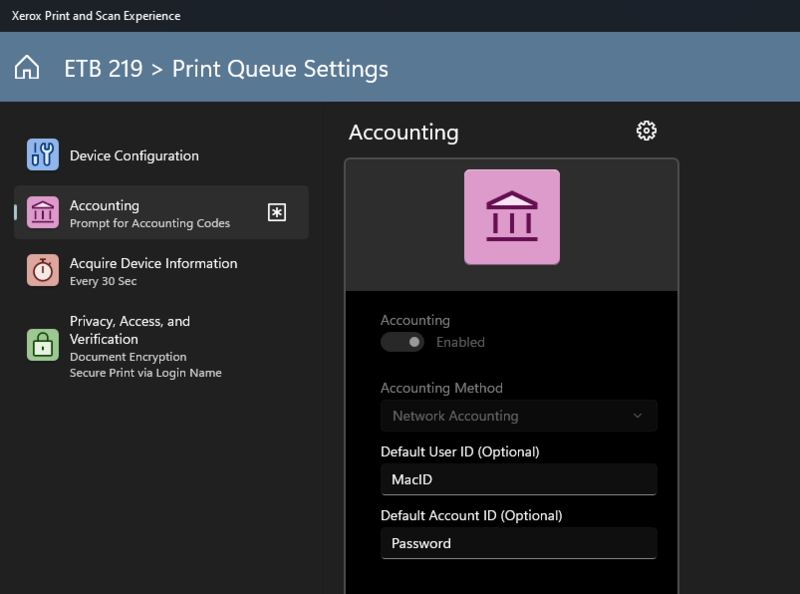Click the Prompt for Accounting Codes subtitle

150,224
